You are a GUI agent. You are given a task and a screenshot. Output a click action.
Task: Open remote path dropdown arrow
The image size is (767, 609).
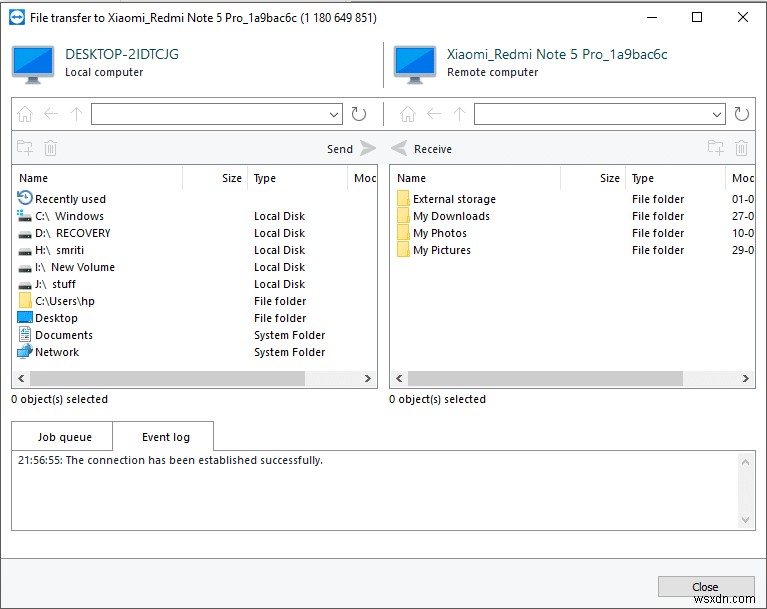(x=717, y=114)
